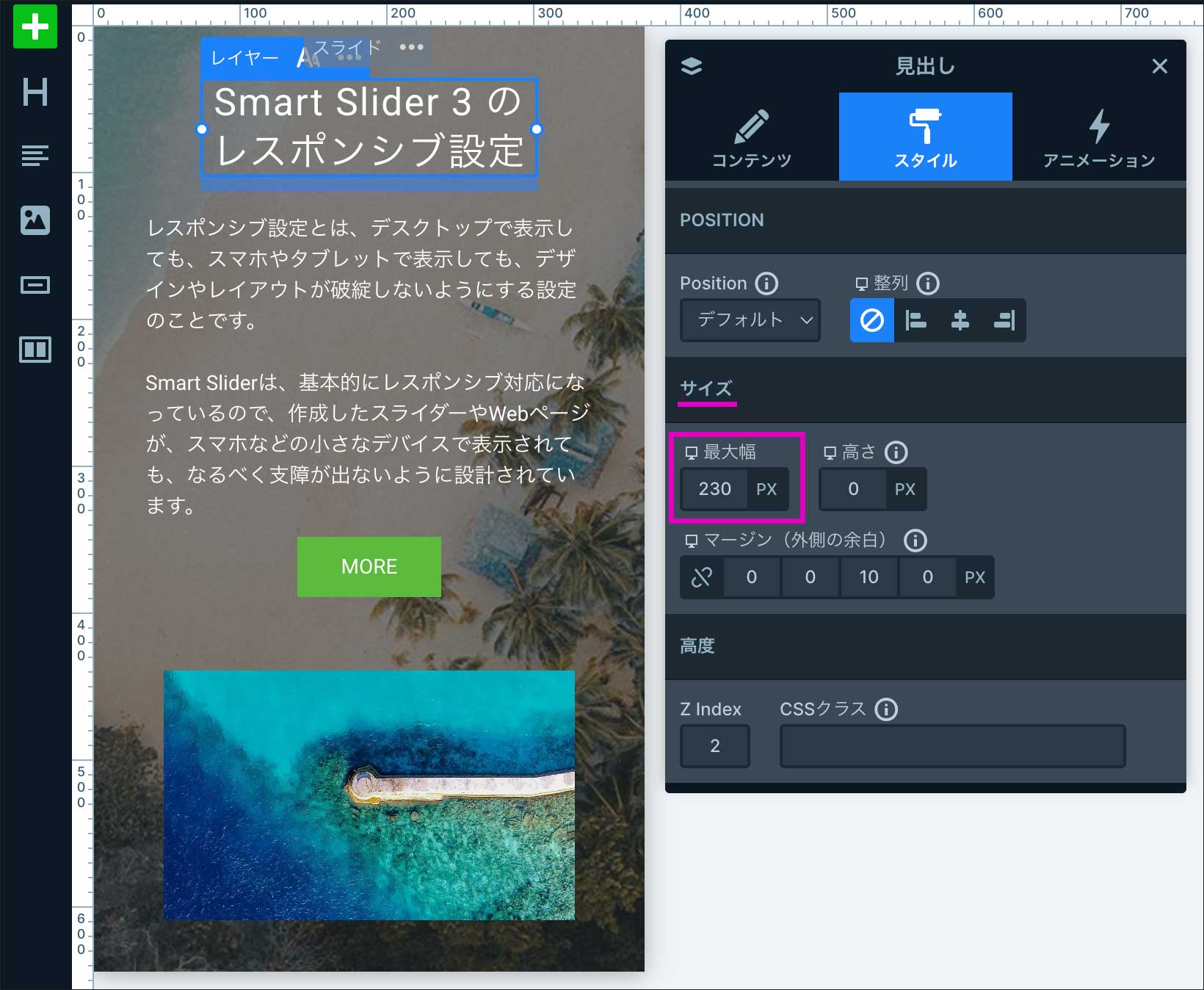Choose center alignment option
1204x990 pixels.
click(x=960, y=320)
